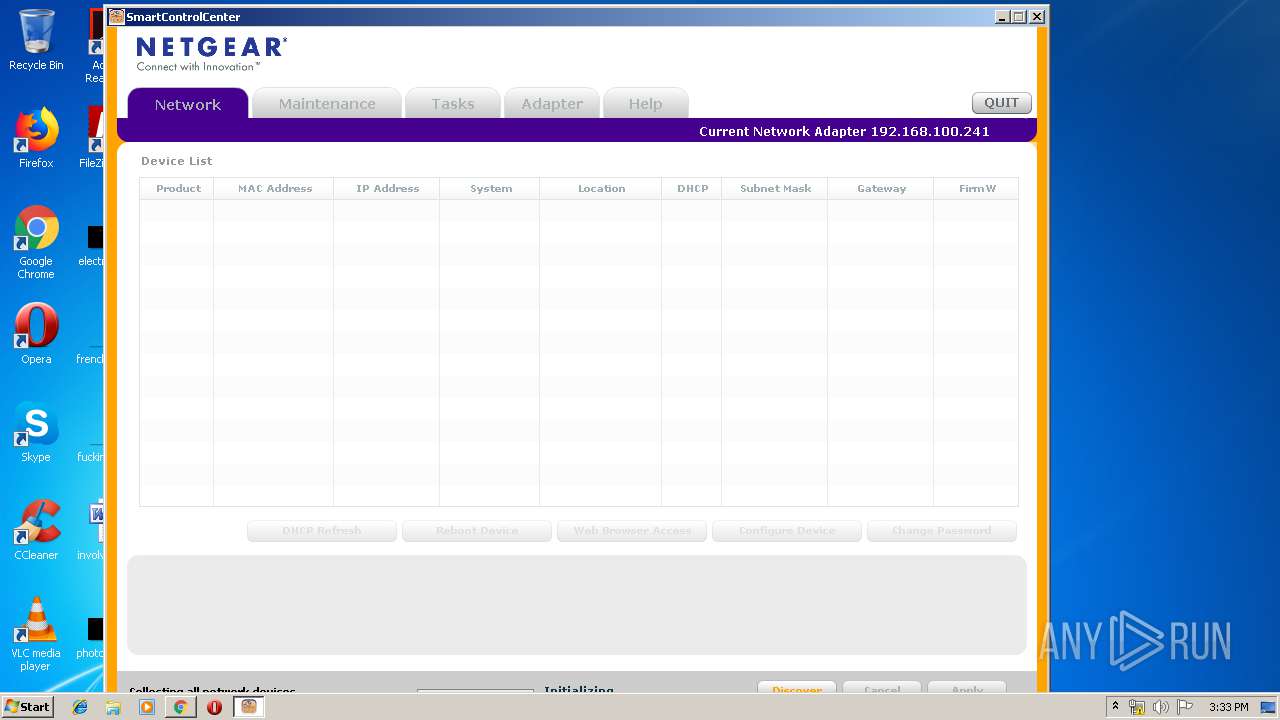Viewport: 1280px width, 720px height.
Task: Click Chrome icon in the taskbar
Action: click(180, 707)
